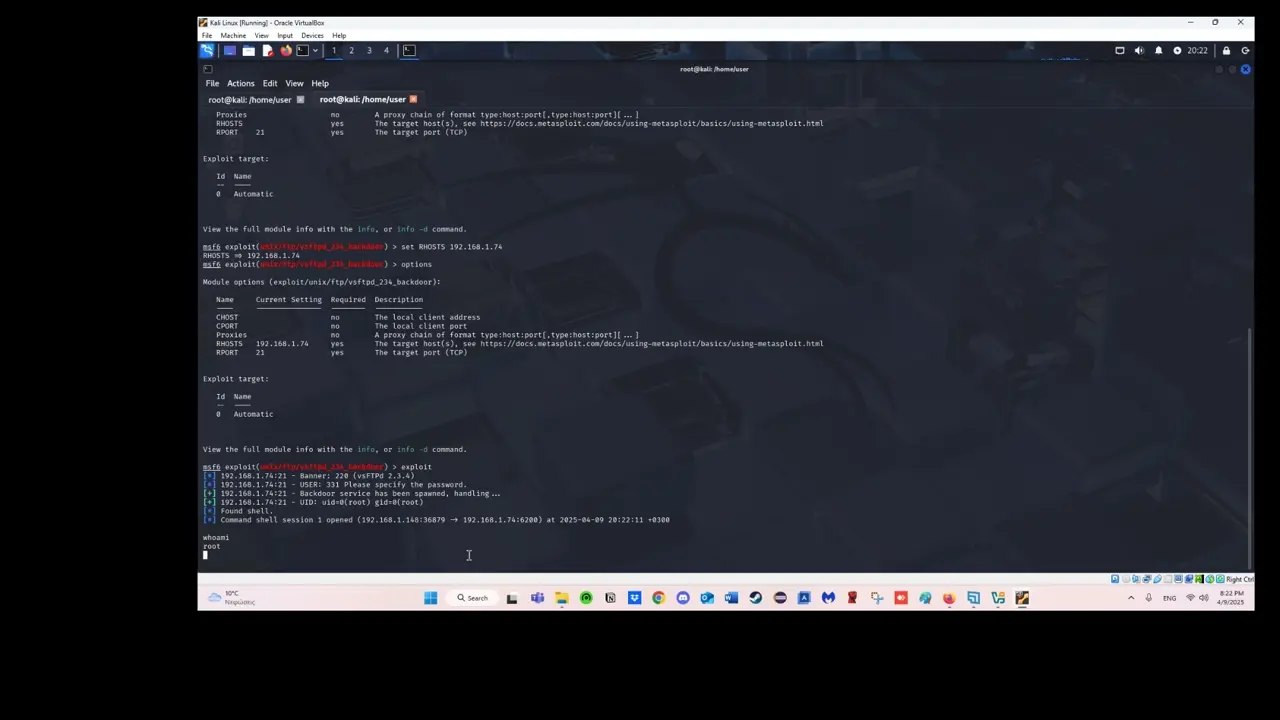Screen dimensions: 1280x720
Task: Open Notion in Windows taskbar
Action: (610, 598)
